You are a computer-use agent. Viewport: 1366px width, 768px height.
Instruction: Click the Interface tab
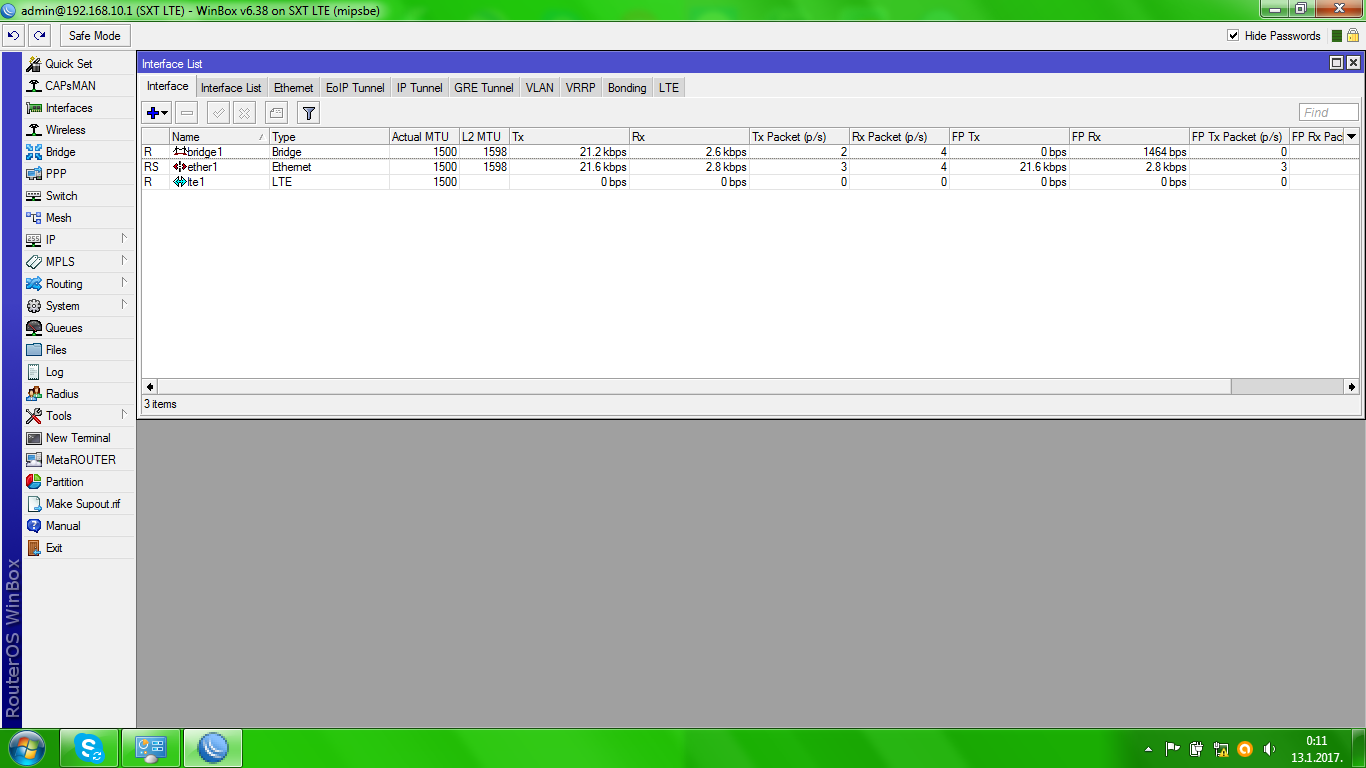coord(168,87)
